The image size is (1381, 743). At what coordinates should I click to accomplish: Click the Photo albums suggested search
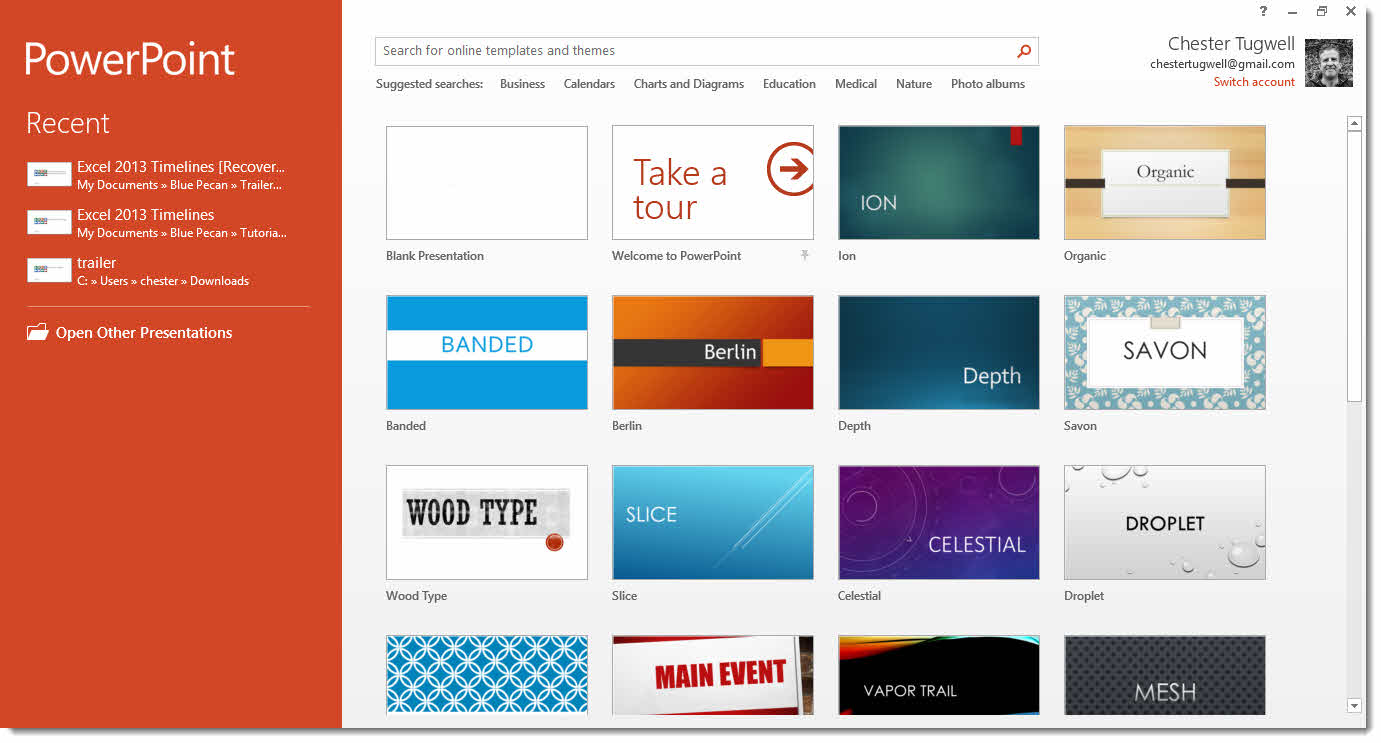[987, 84]
